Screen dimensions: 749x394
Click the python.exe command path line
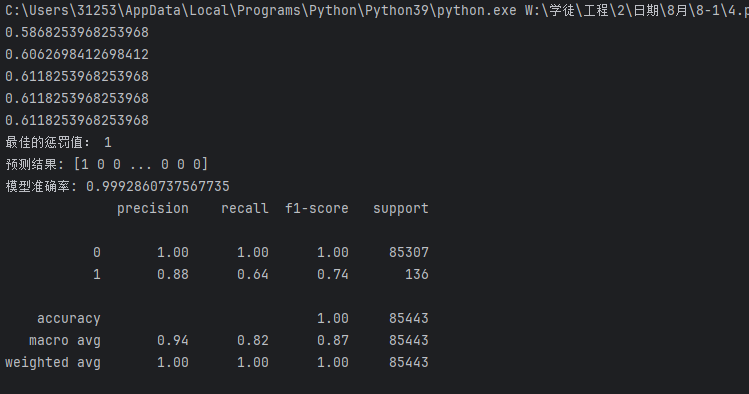377,11
